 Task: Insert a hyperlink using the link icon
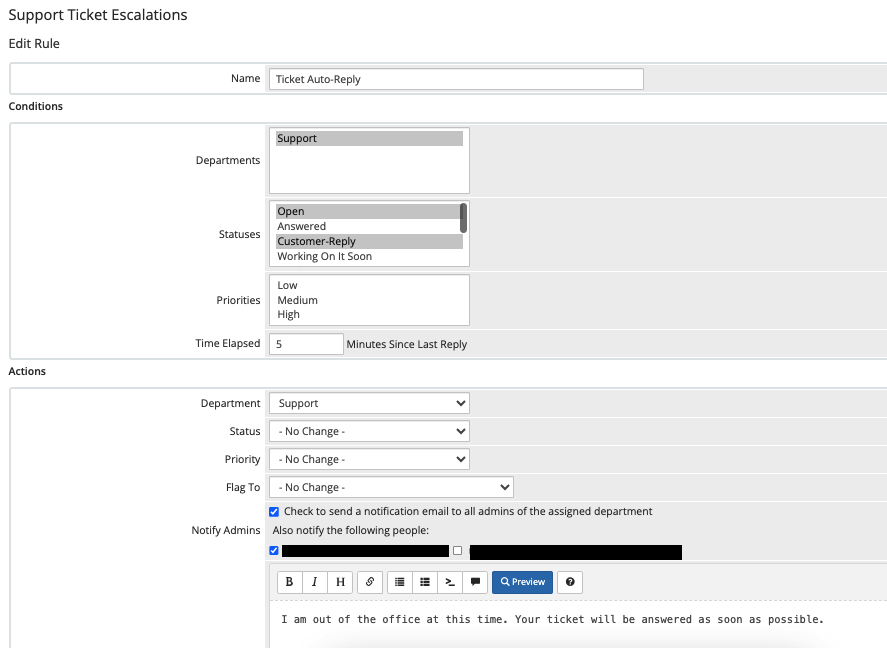tap(369, 582)
